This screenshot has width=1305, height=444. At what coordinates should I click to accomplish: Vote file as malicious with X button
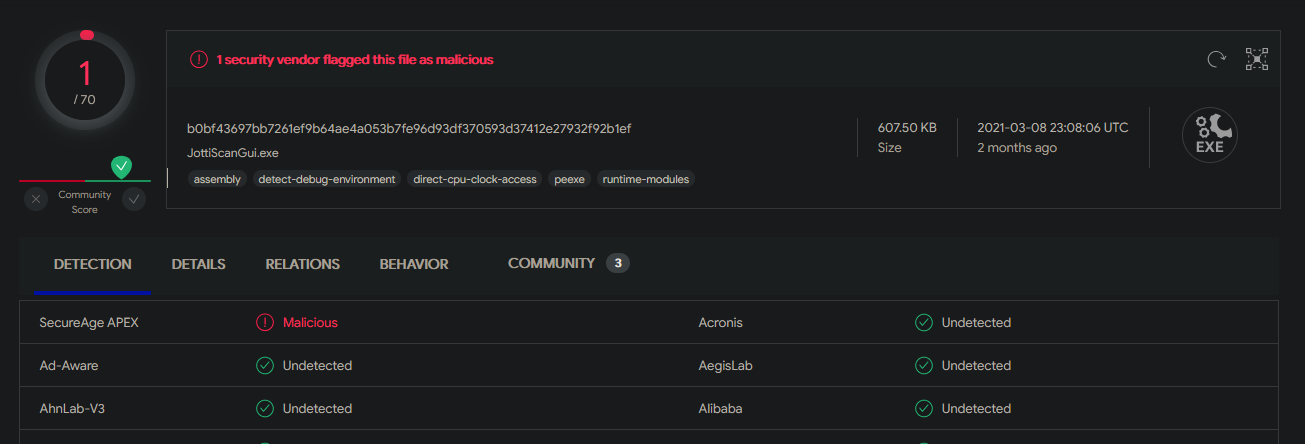37,199
